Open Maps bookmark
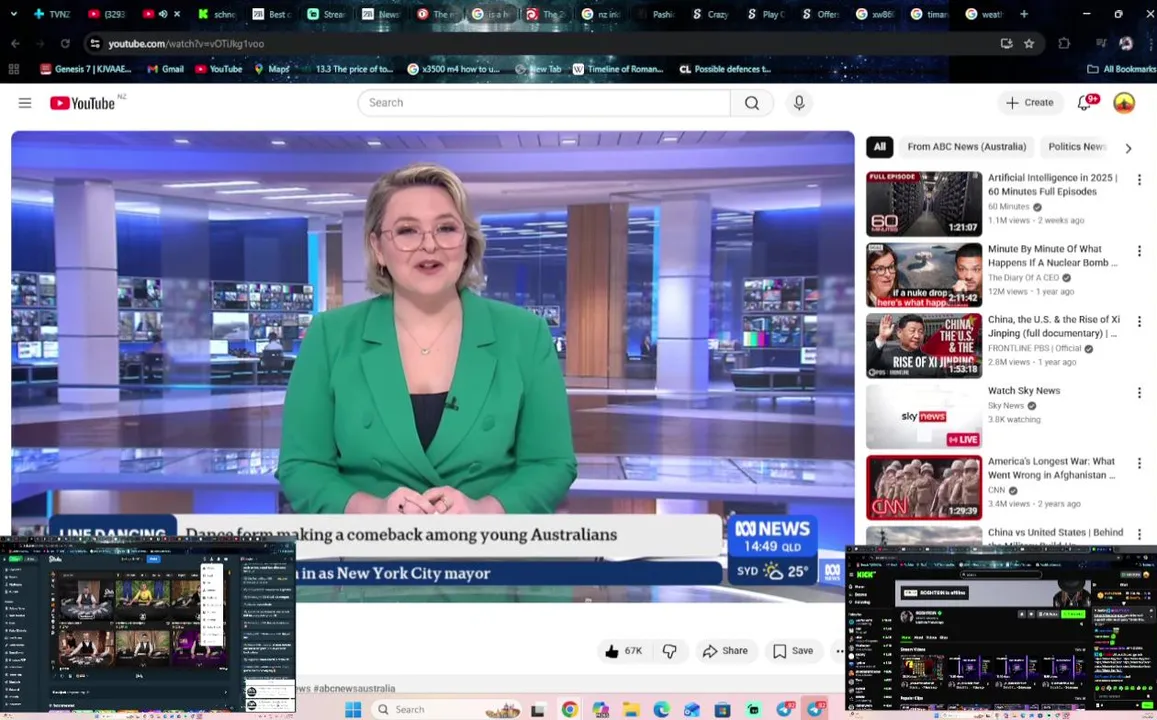Screen dimensions: 1157x720 pyautogui.click(x=272, y=69)
